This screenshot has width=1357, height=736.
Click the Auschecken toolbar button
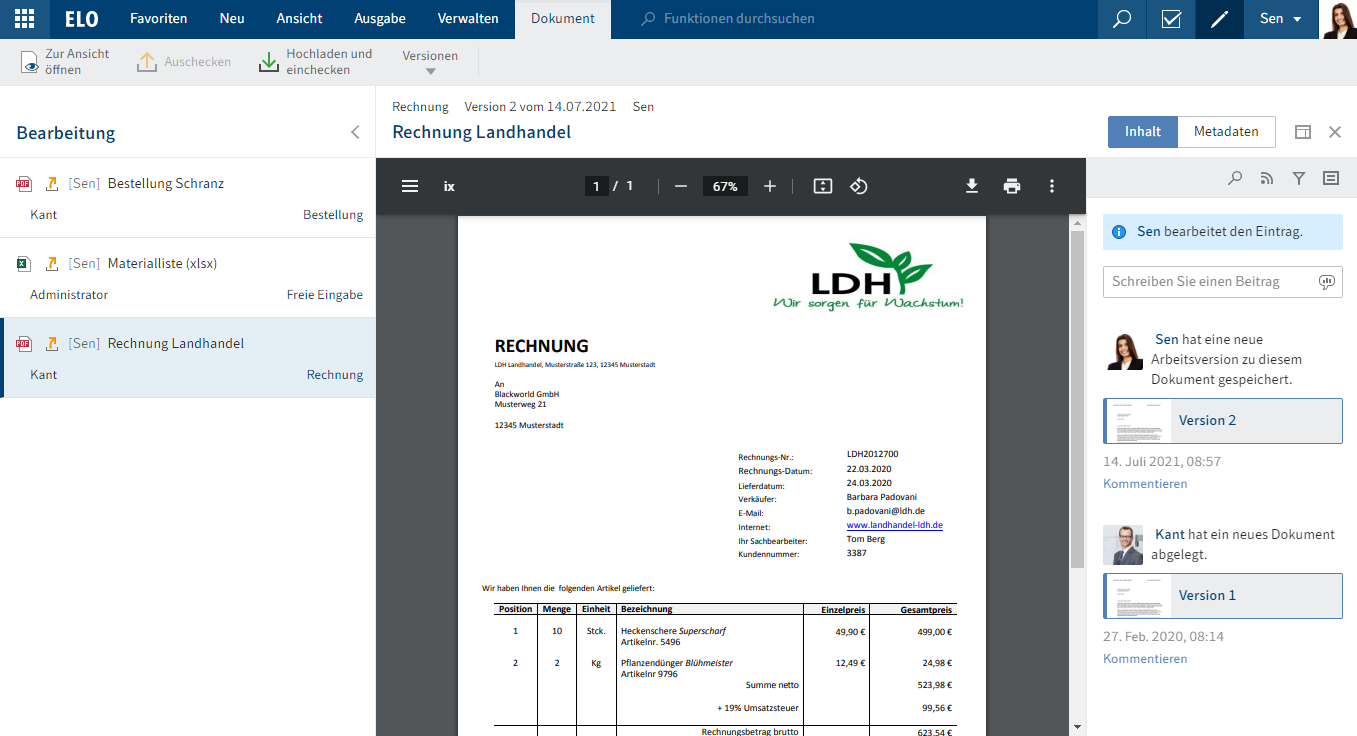tap(184, 62)
